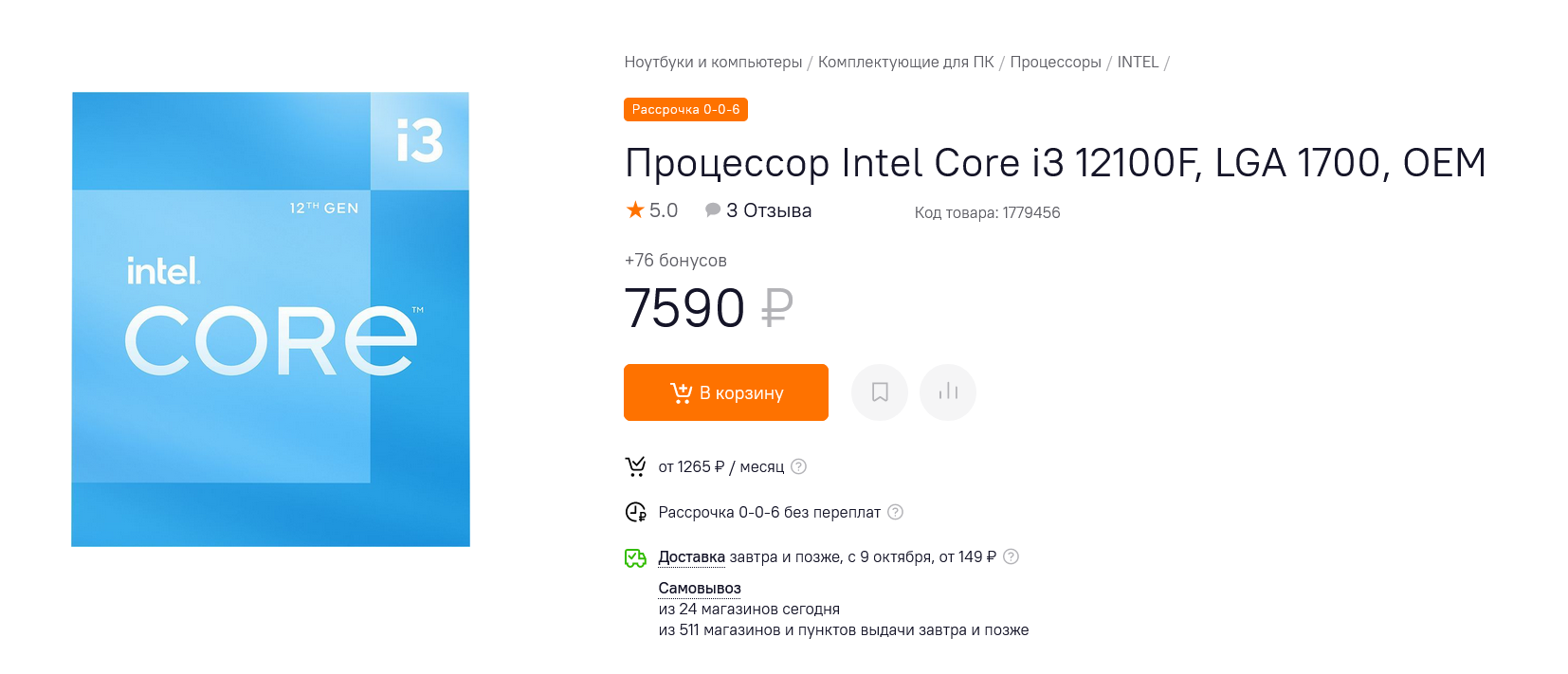Click the green delivery truck icon

(635, 558)
